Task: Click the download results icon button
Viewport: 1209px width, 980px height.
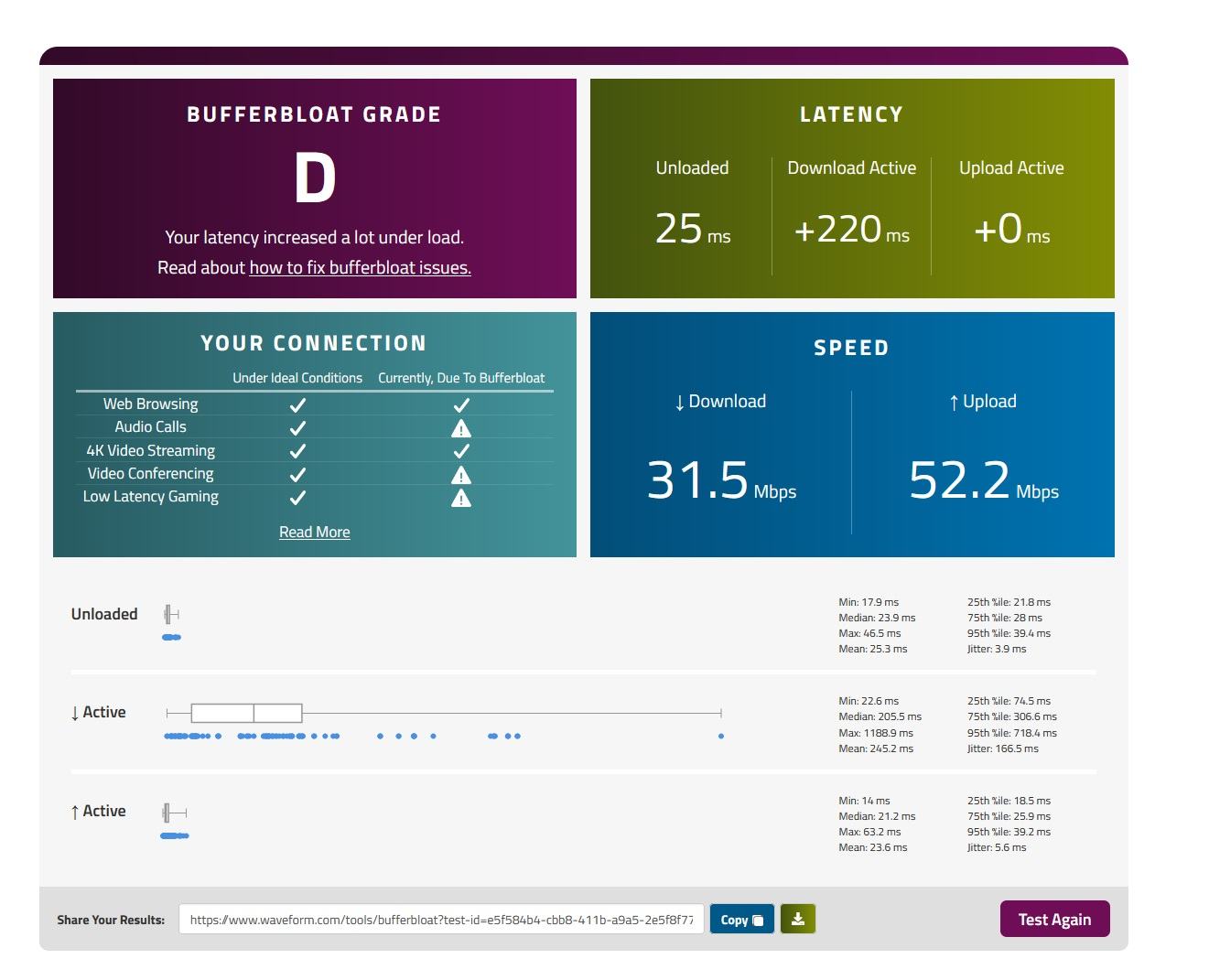Action: (798, 920)
